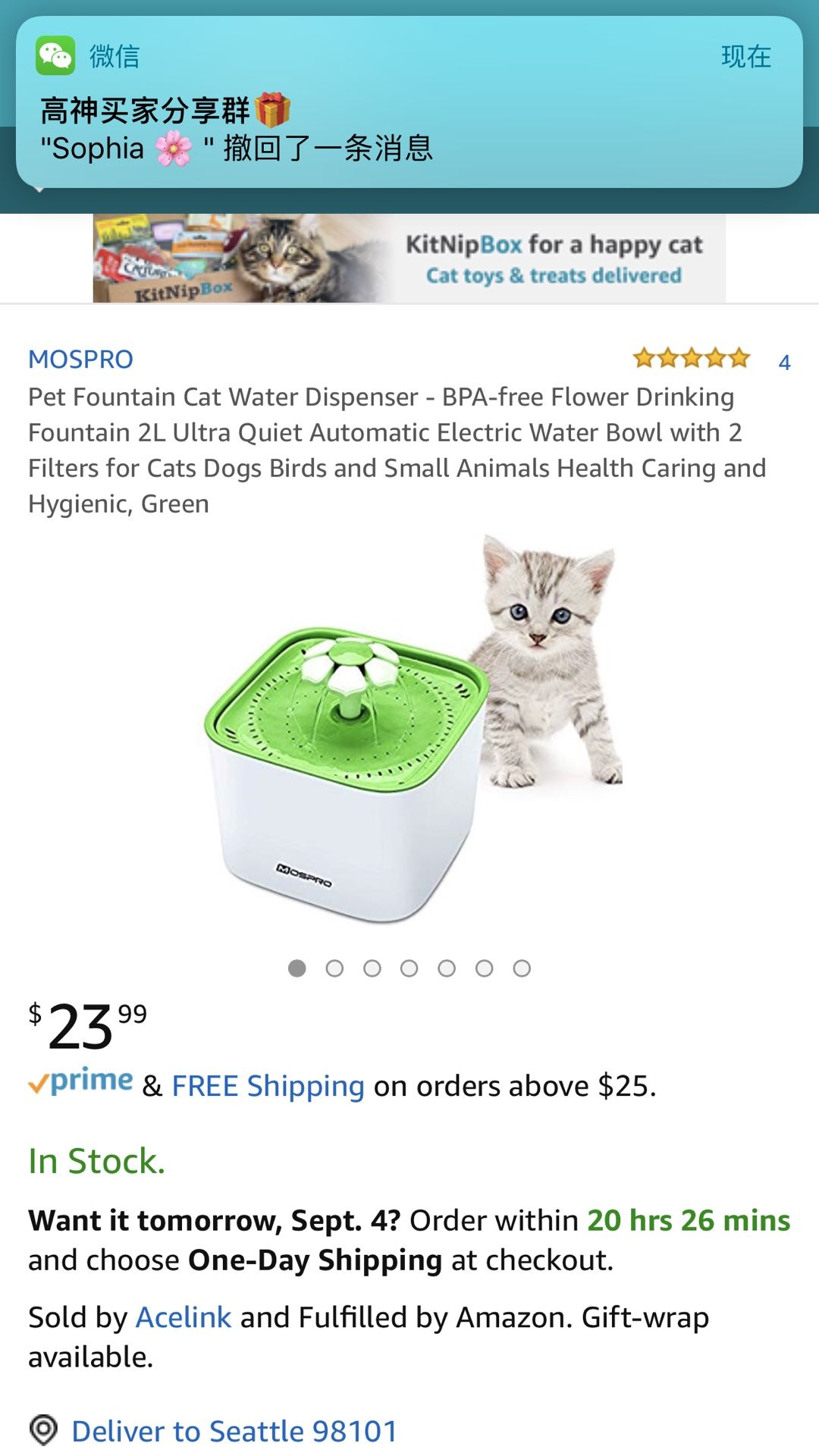Change the Deliver to Seattle 98101 address
The width and height of the screenshot is (819, 1456).
pyautogui.click(x=234, y=1431)
